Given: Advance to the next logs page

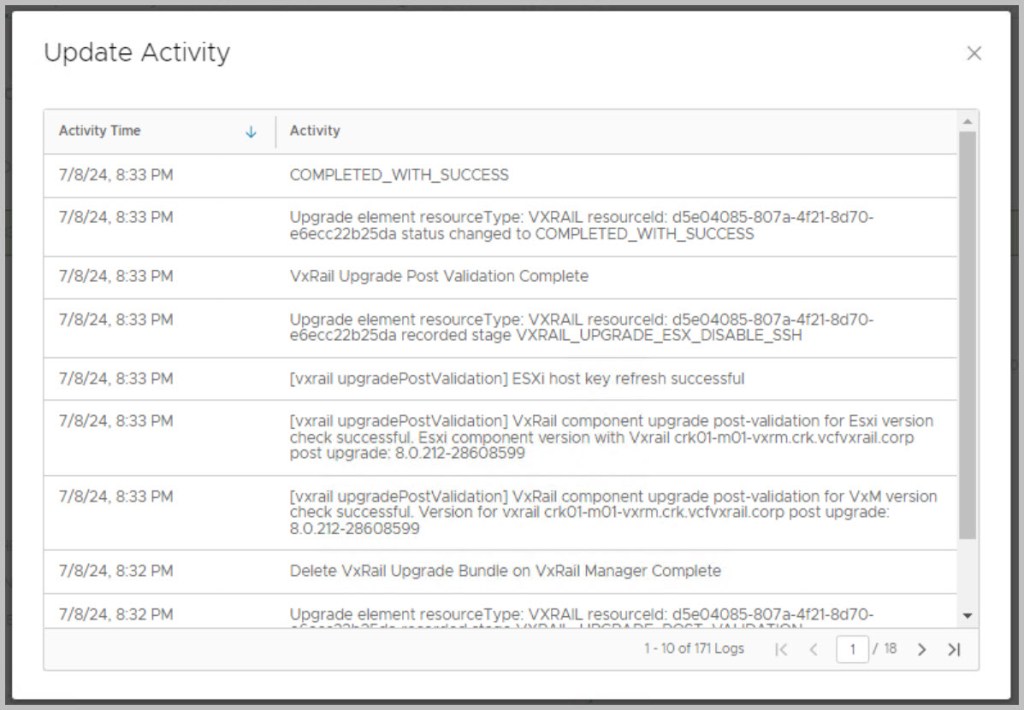Looking at the screenshot, I should (922, 650).
